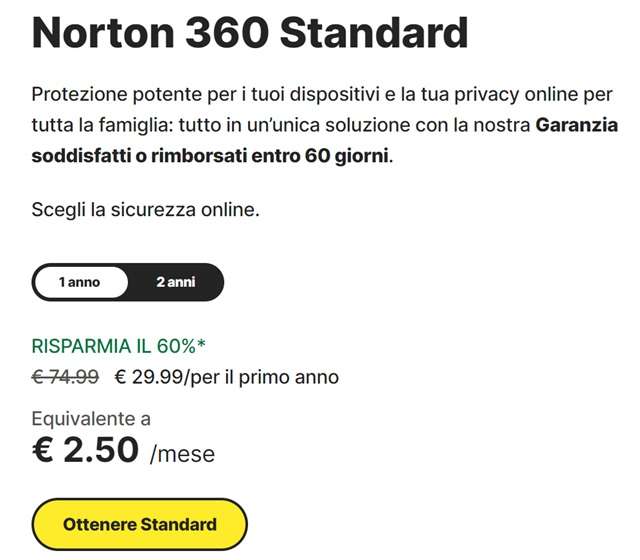Click the asterisk after "60%"
Image resolution: width=640 pixels, height=560 pixels.
pos(201,345)
